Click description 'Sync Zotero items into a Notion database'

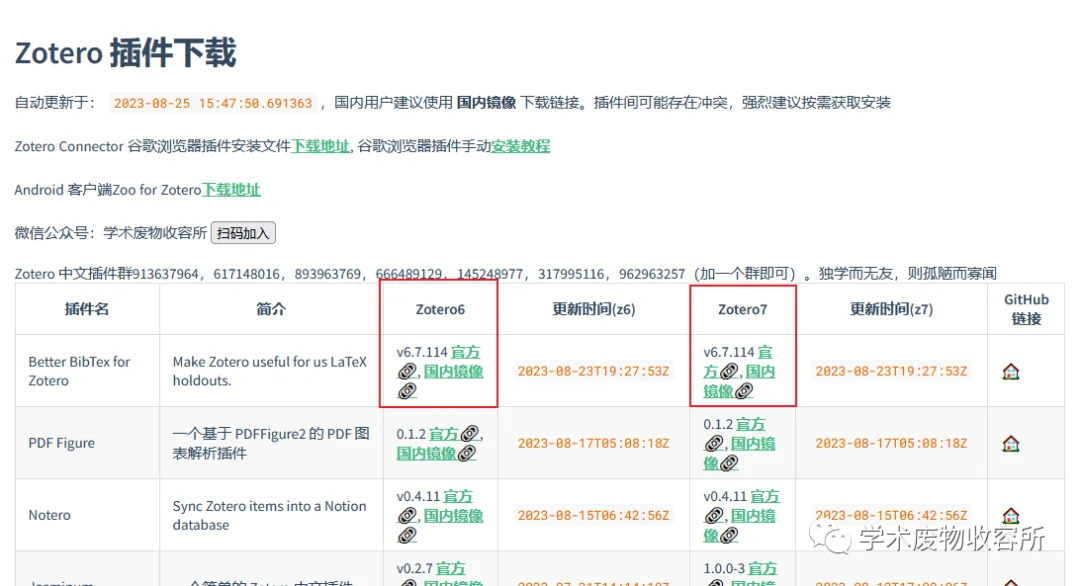pyautogui.click(x=269, y=515)
